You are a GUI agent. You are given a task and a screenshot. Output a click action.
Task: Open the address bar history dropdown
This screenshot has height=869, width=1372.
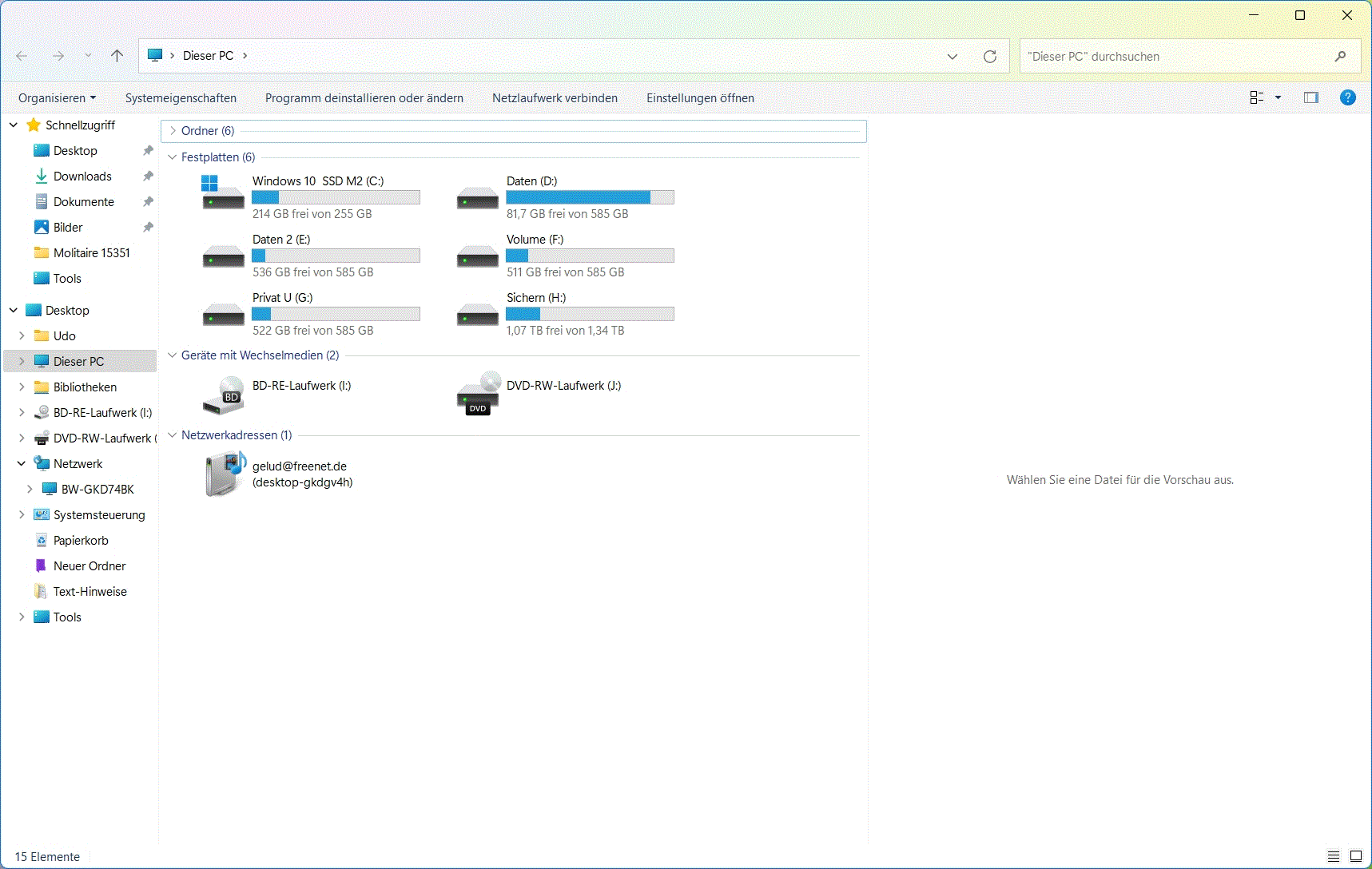pos(952,57)
